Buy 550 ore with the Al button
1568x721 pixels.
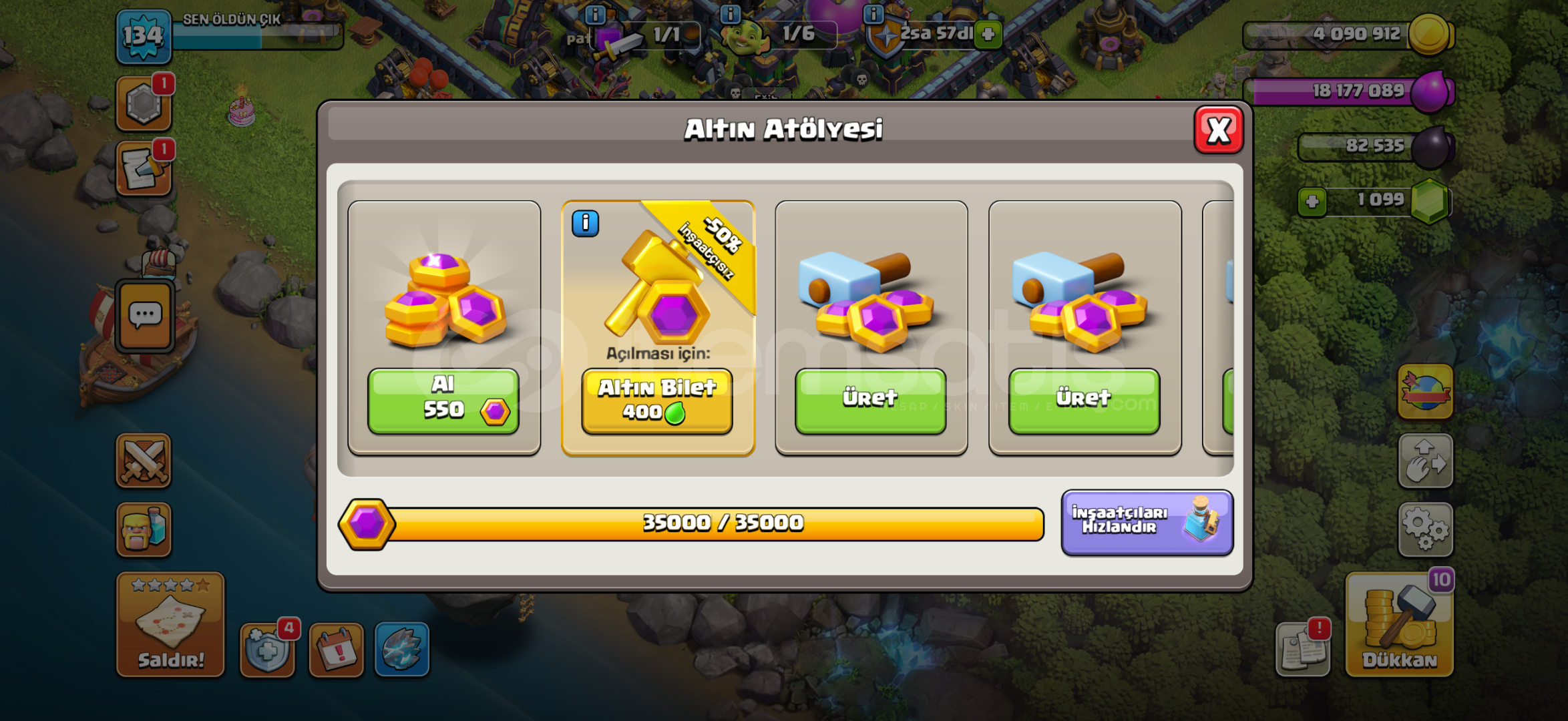tap(443, 401)
